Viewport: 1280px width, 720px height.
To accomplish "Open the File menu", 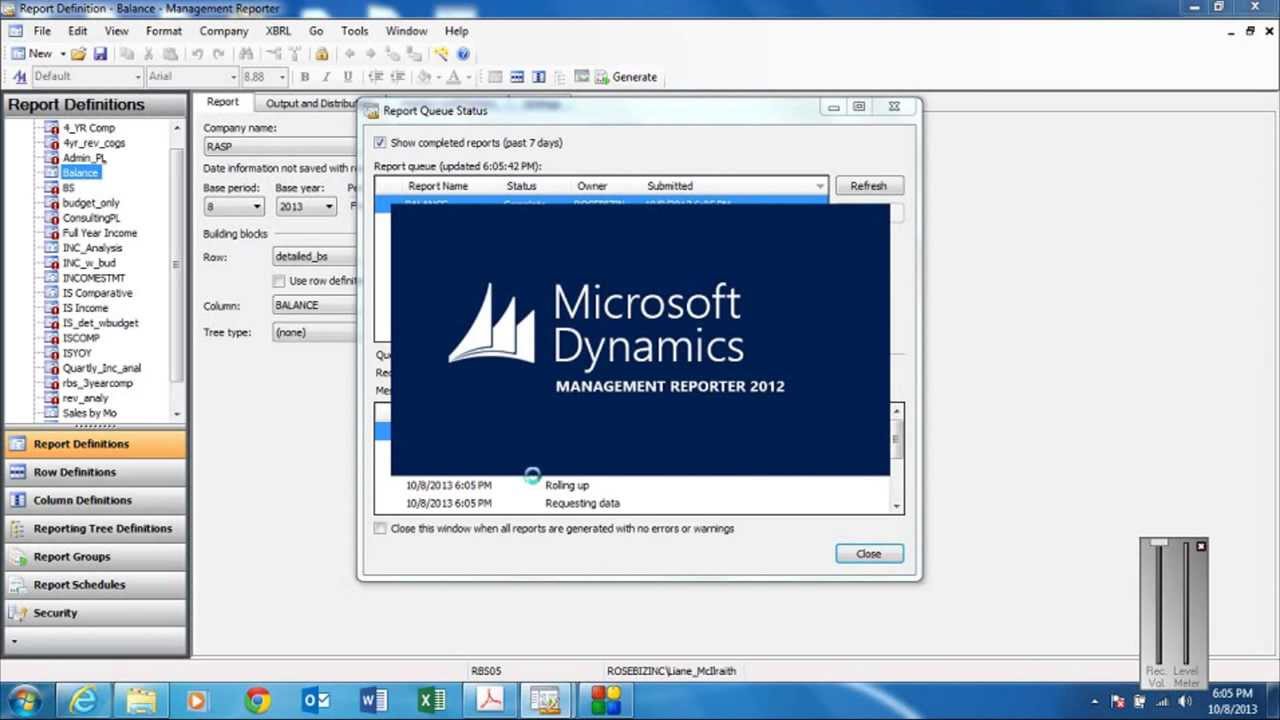I will (x=42, y=31).
